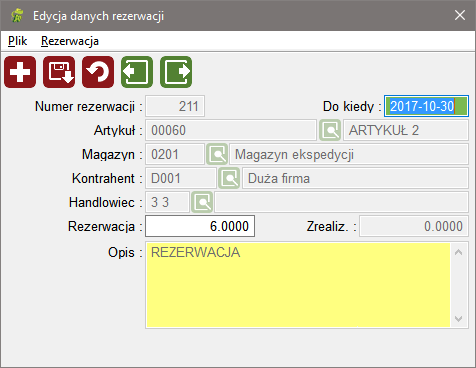Click the Artykuł code field 00060
The width and height of the screenshot is (476, 368).
point(231,130)
